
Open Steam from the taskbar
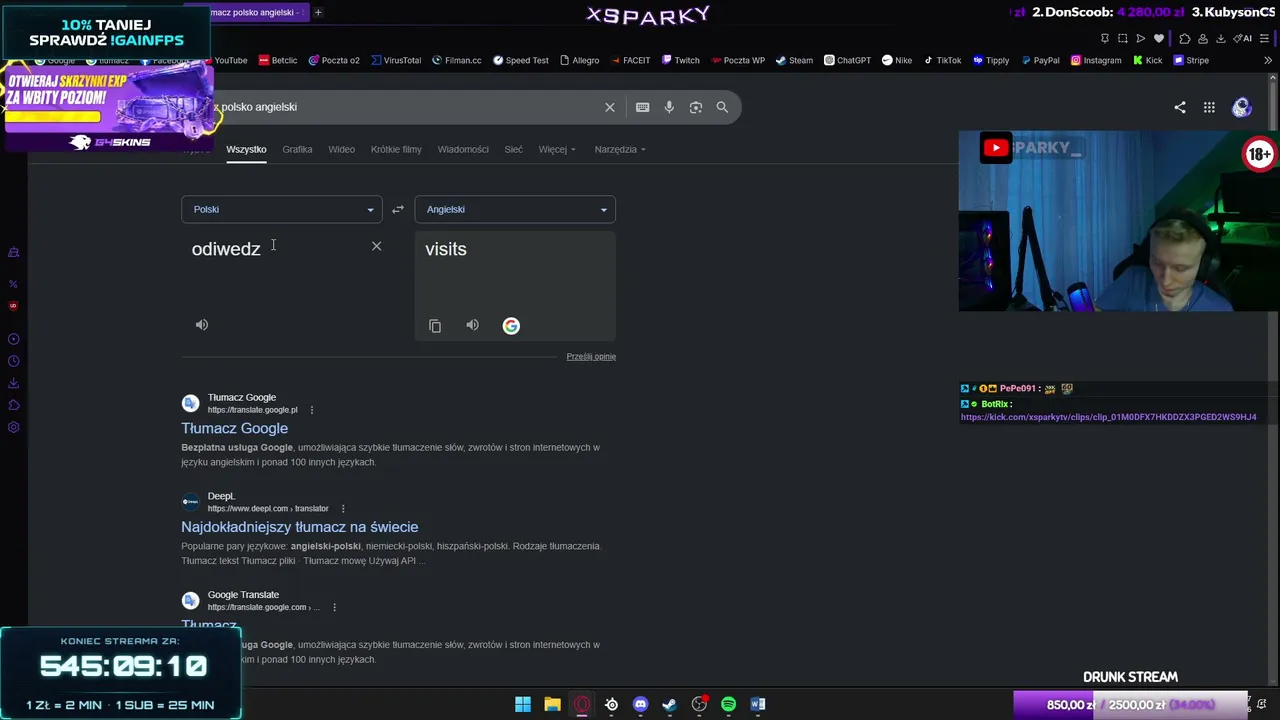point(670,705)
